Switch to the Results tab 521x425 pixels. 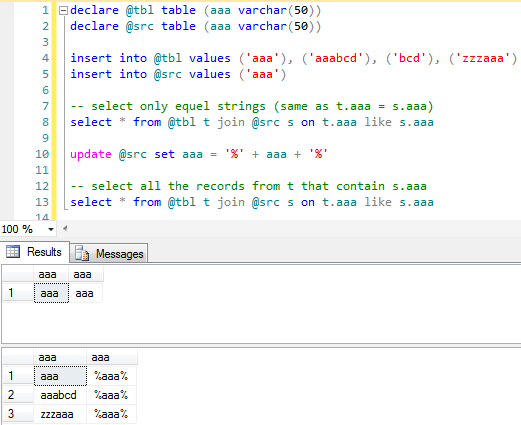click(x=35, y=252)
